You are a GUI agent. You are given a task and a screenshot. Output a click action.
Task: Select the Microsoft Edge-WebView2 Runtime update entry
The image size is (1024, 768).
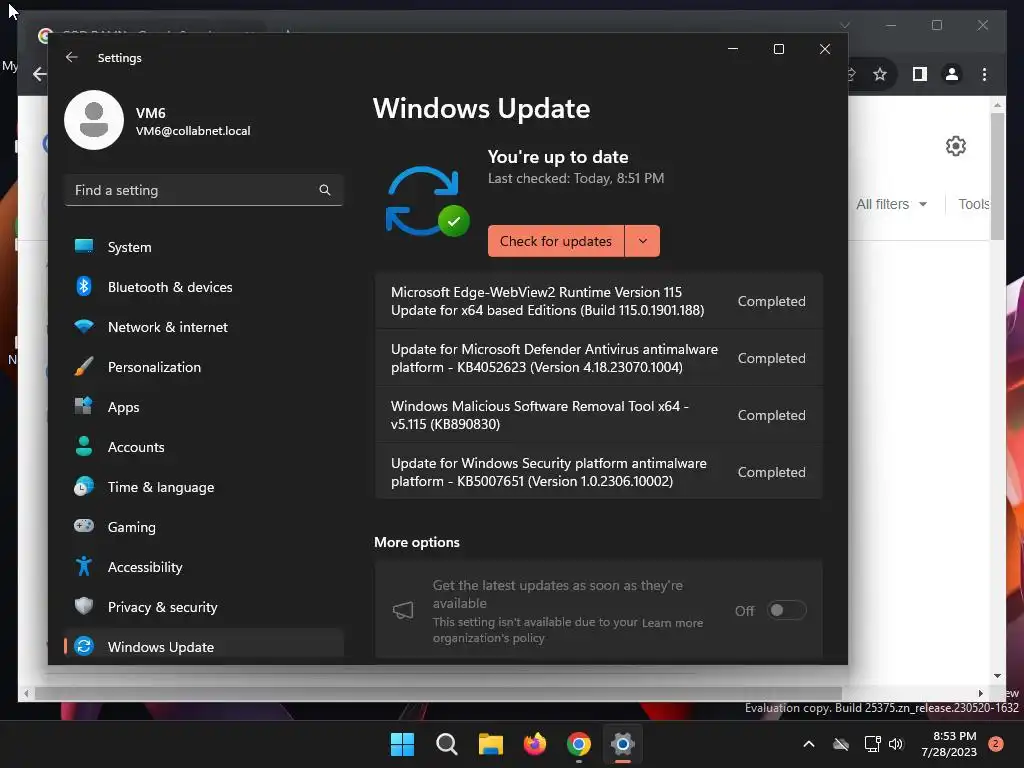tap(598, 301)
